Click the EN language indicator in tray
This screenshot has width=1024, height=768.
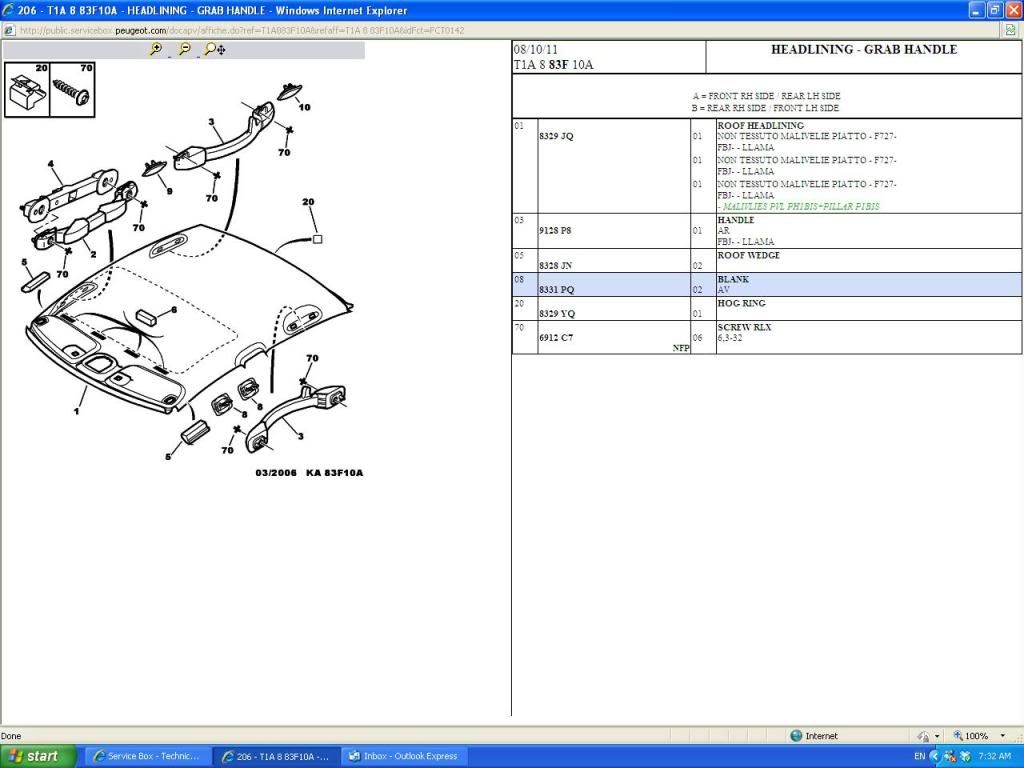click(920, 756)
